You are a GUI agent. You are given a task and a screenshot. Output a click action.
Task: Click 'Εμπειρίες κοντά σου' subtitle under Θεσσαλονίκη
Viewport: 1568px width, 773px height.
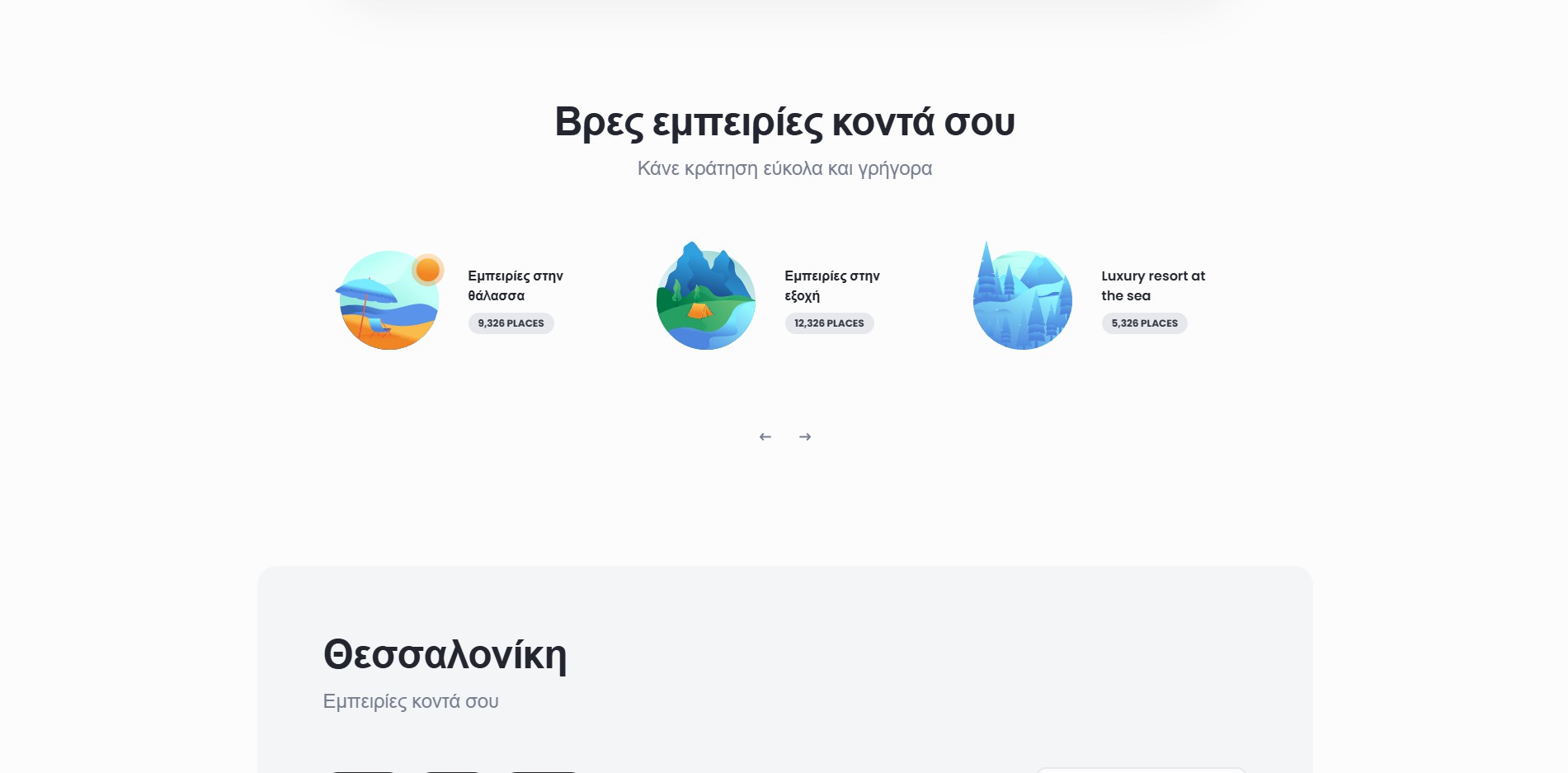(411, 701)
